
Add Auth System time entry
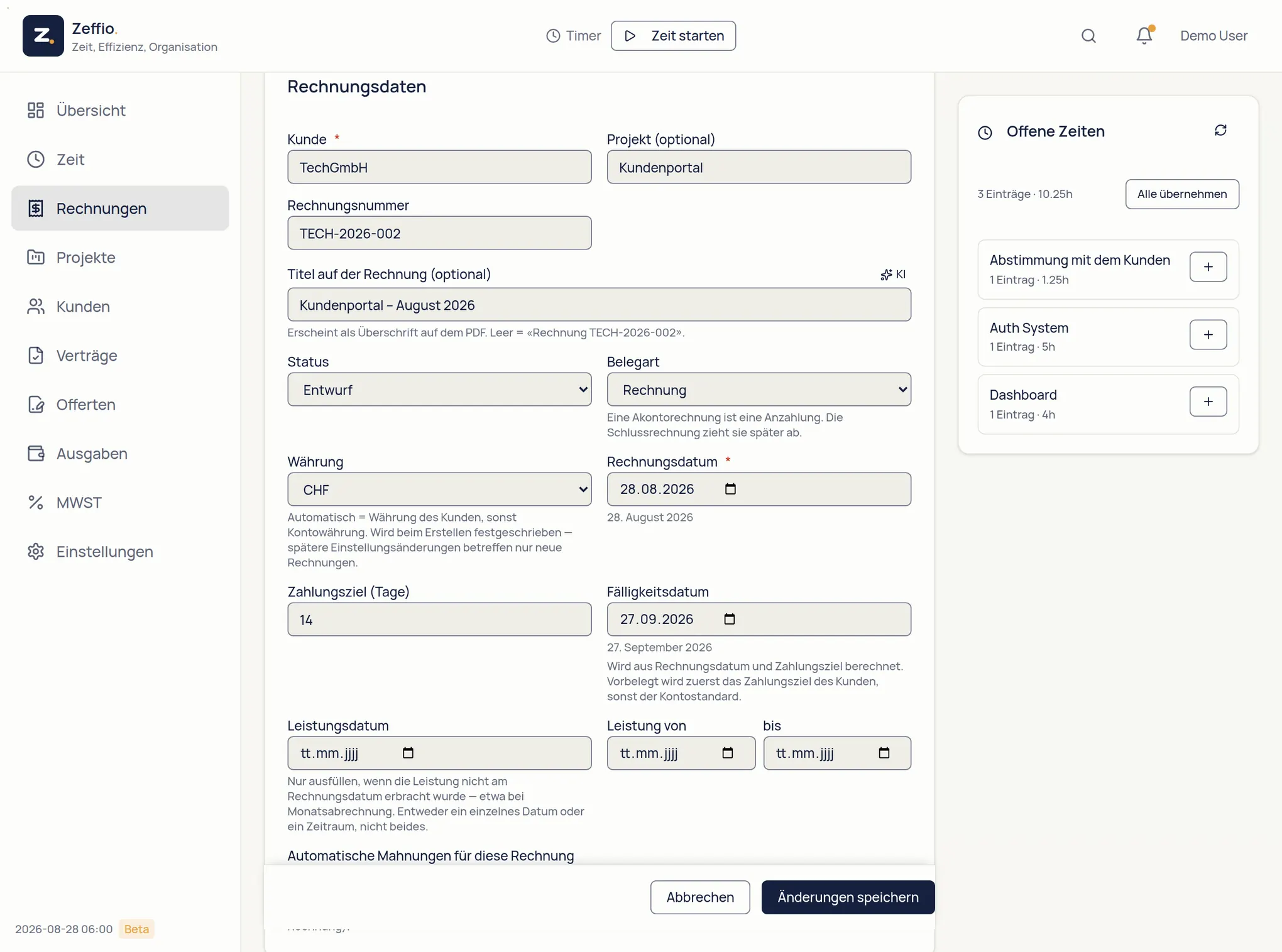pos(1208,335)
